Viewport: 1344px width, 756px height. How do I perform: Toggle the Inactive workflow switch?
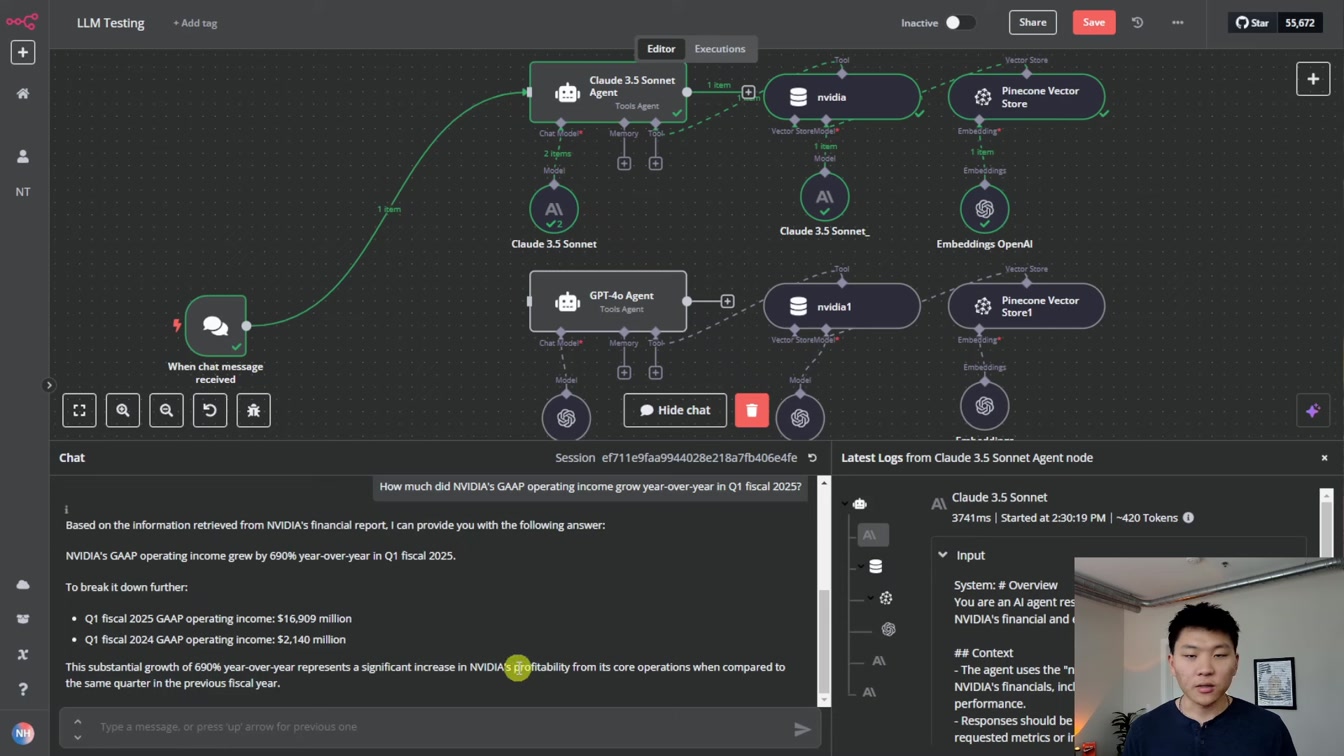pos(960,22)
